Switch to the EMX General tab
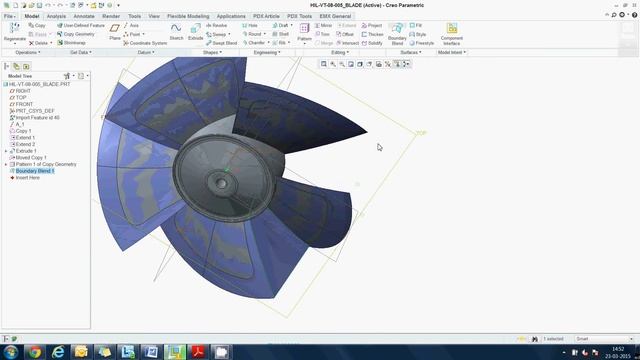Viewport: 640px width, 360px height. [x=335, y=16]
